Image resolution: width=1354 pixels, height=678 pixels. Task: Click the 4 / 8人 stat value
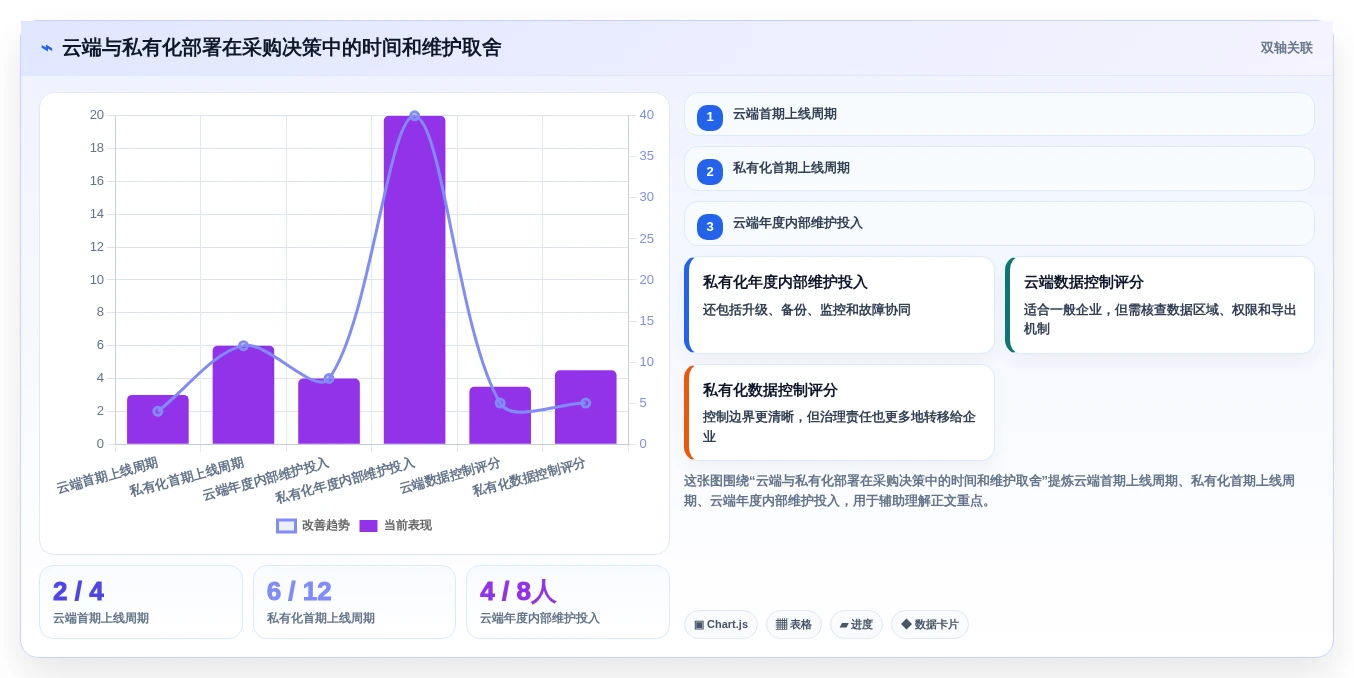pos(518,591)
